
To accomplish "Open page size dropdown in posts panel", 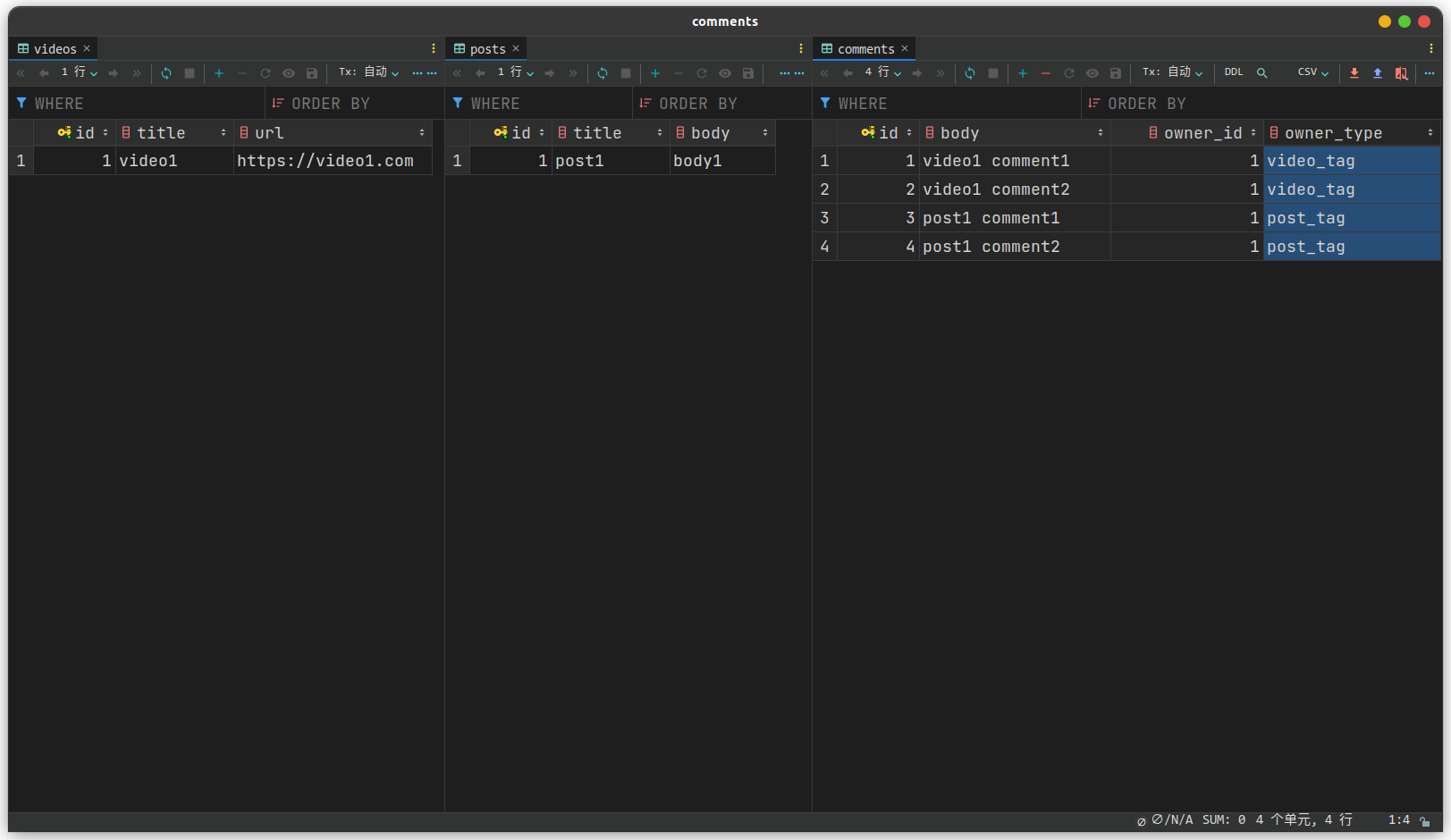I will [x=516, y=72].
